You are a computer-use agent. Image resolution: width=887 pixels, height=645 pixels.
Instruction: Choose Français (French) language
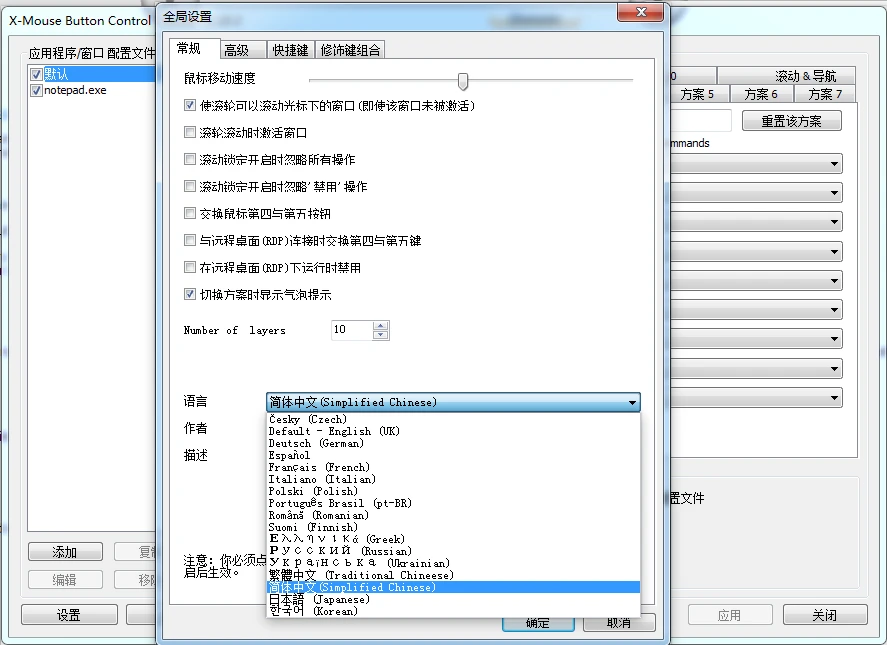pos(453,467)
